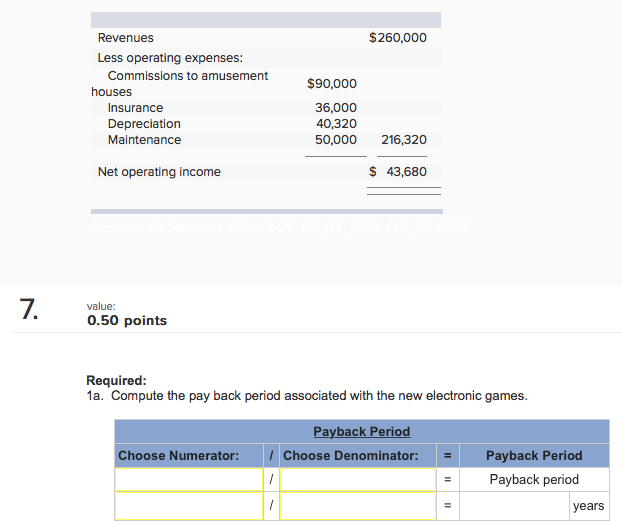Select the Revenues row label
This screenshot has height=525, width=622.
(x=126, y=38)
